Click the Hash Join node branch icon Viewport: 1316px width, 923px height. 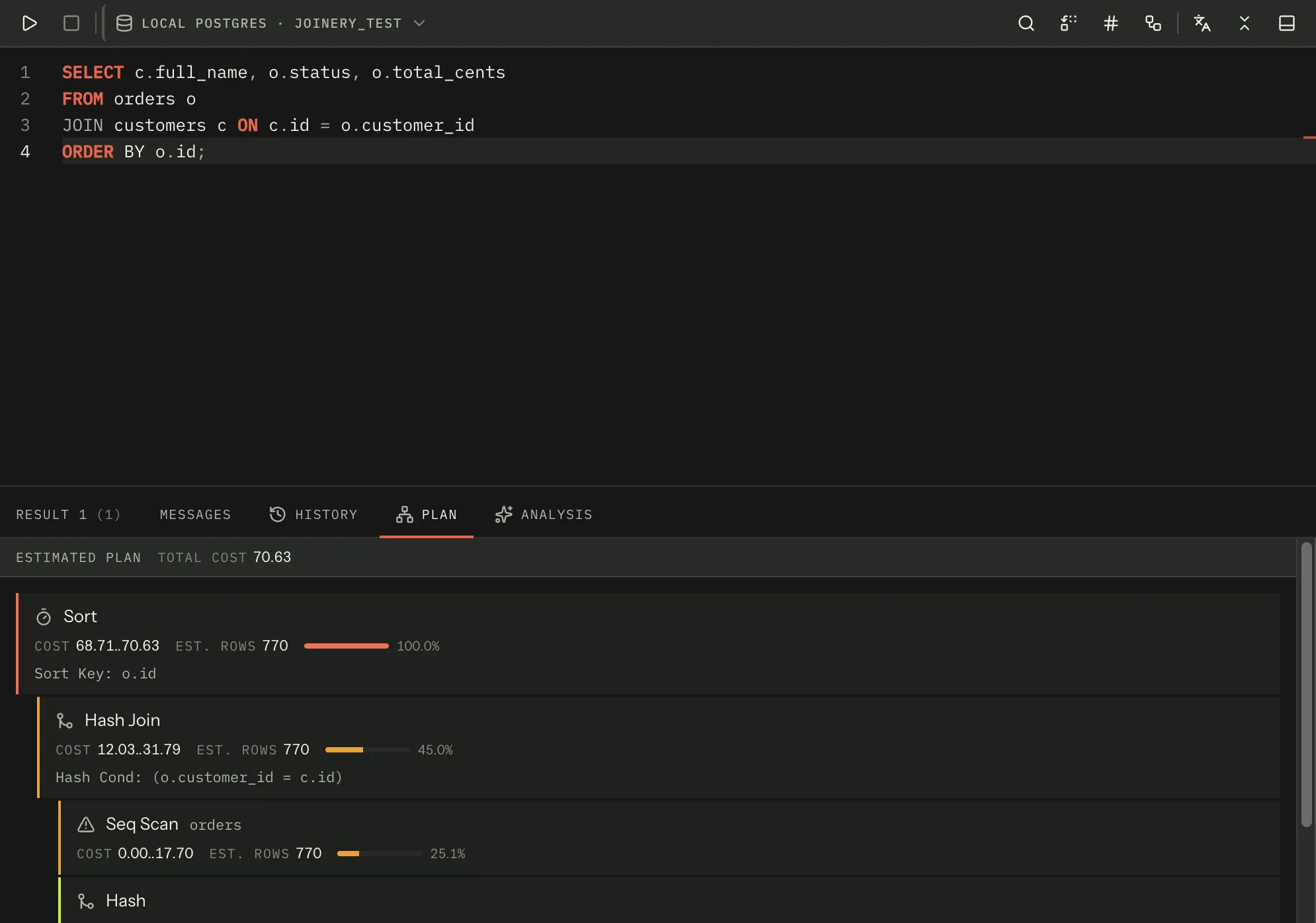65,721
